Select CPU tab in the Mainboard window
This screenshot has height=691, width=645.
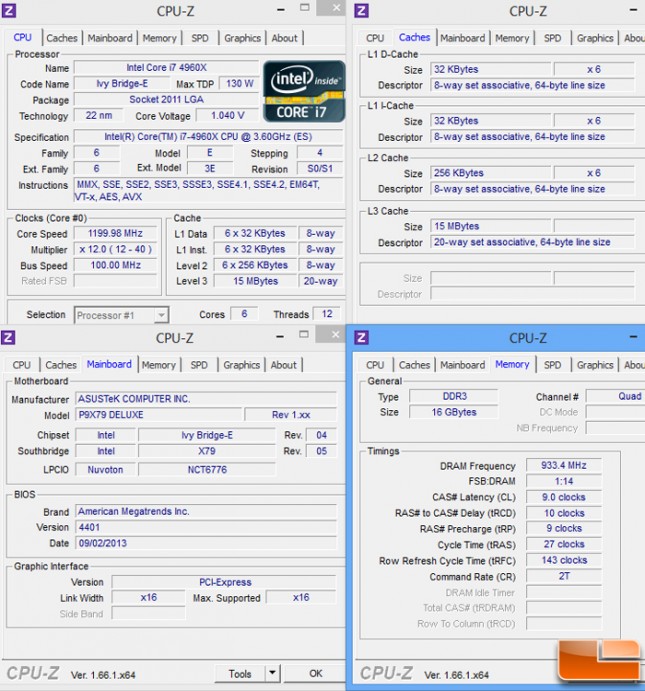tap(22, 365)
